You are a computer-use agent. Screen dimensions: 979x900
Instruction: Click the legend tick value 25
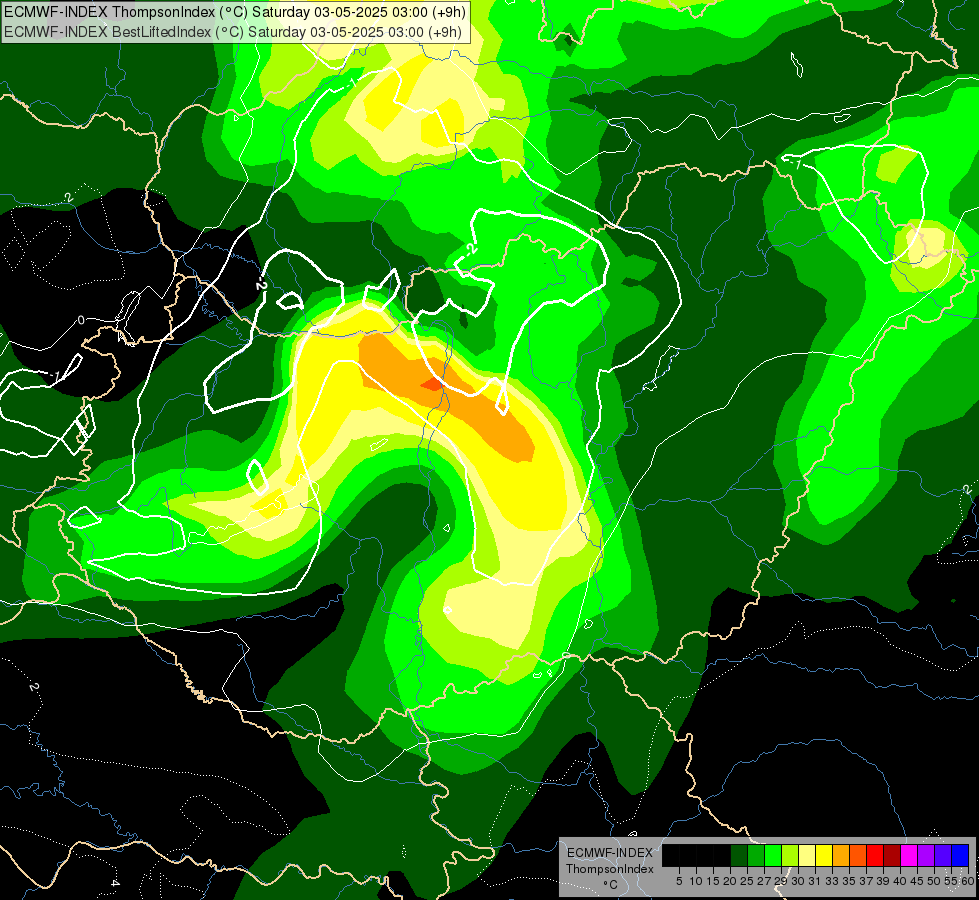[x=747, y=881]
